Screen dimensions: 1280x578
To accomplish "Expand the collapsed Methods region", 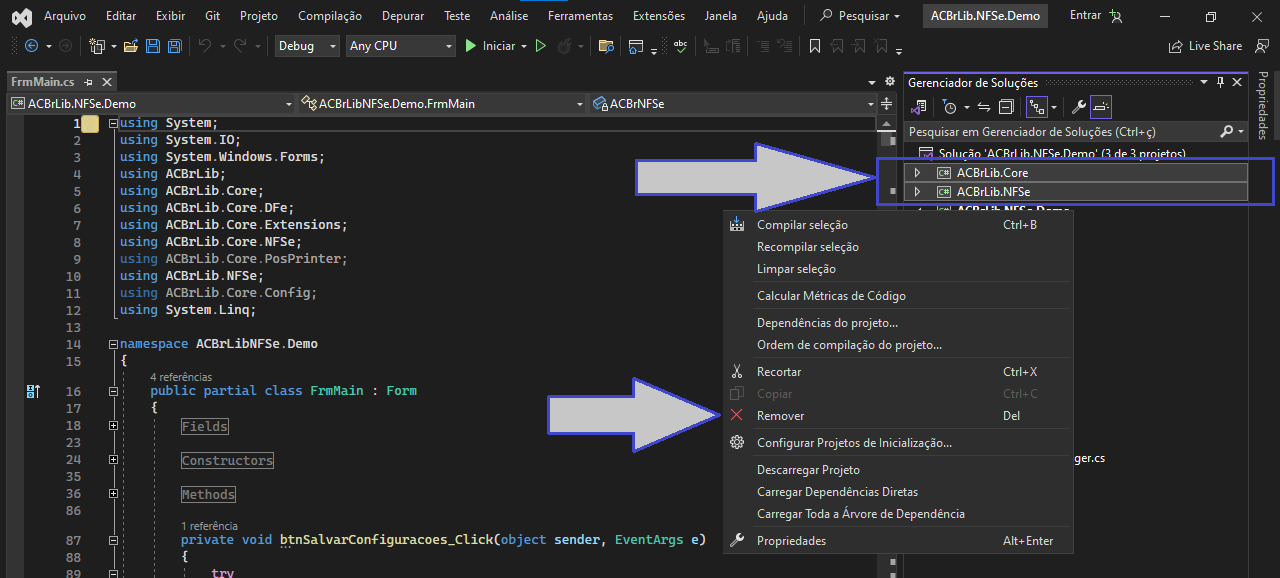I will click(113, 494).
